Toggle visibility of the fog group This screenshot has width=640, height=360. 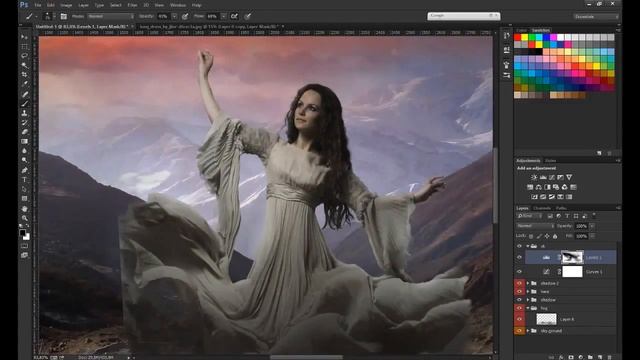tap(519, 308)
